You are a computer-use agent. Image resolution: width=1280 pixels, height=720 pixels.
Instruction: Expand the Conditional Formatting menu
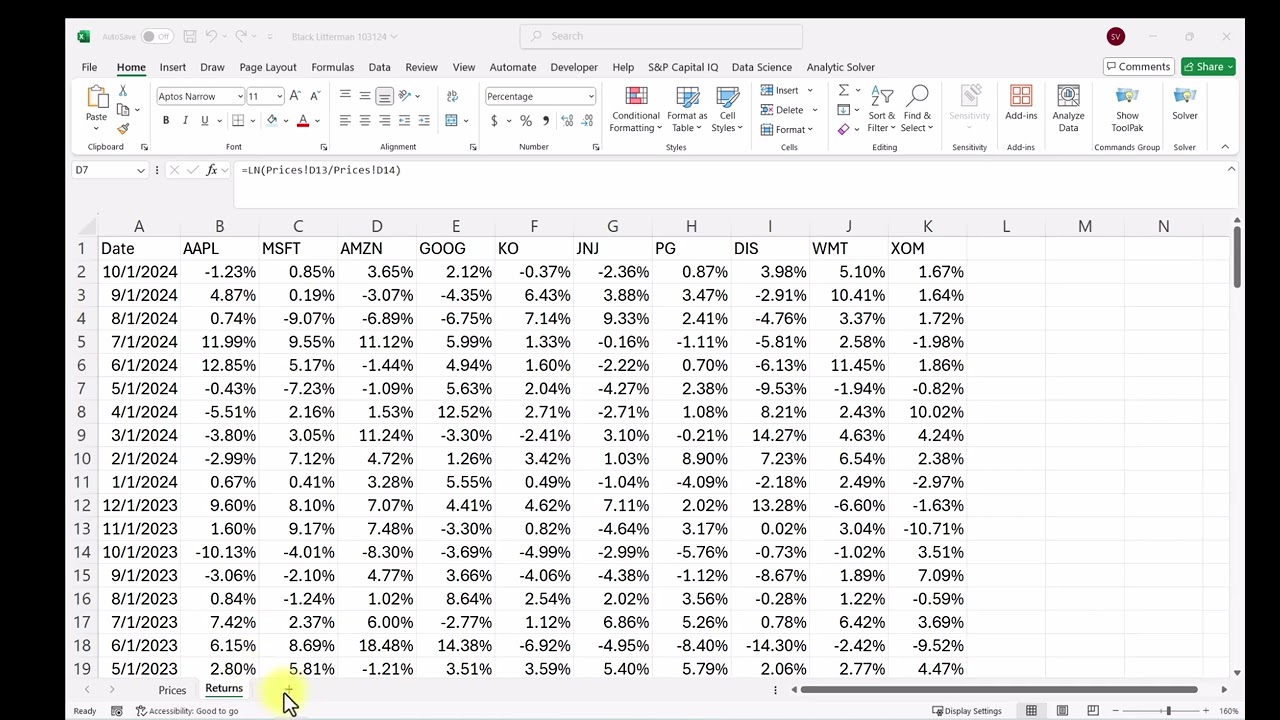pos(636,109)
